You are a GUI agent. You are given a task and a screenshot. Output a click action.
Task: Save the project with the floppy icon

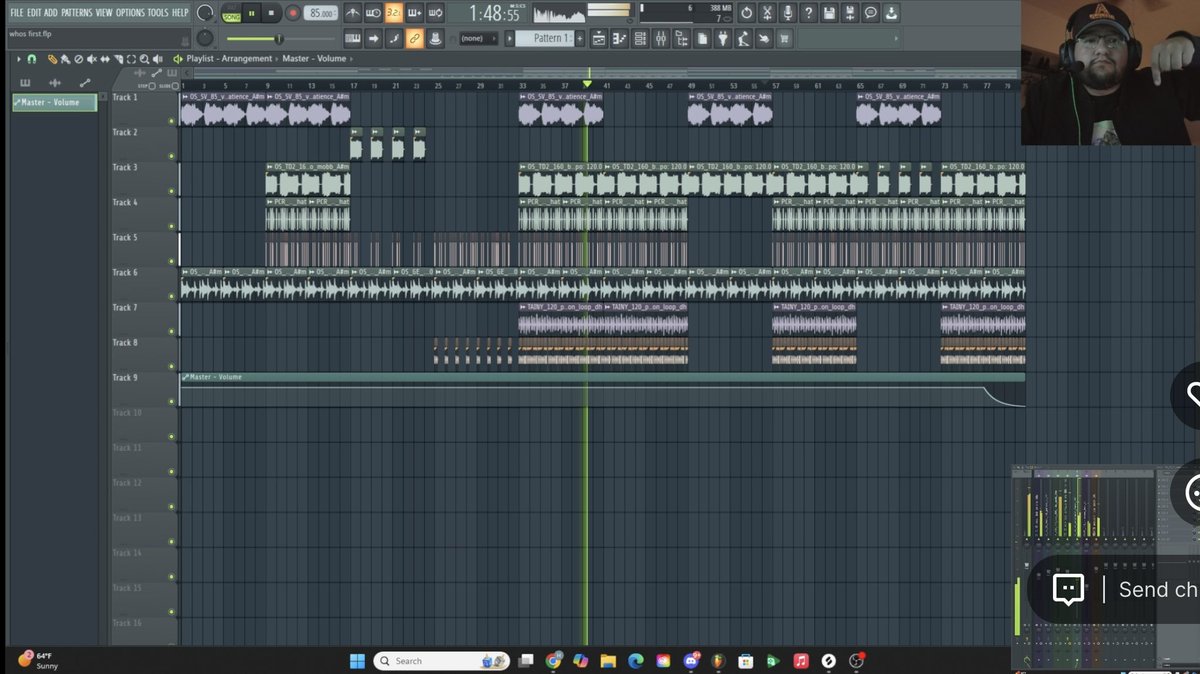coord(829,13)
